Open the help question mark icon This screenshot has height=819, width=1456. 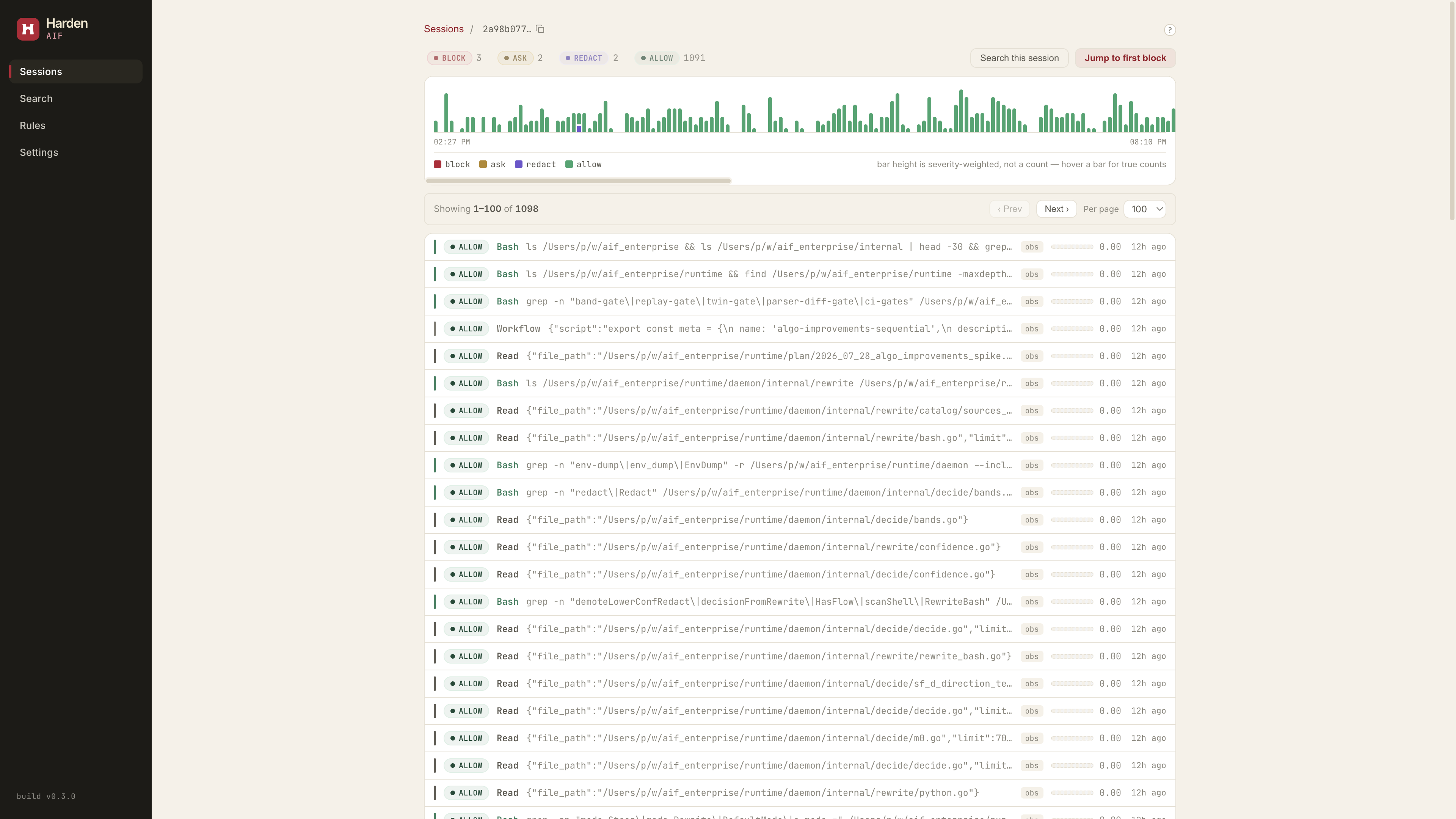pos(1169,30)
